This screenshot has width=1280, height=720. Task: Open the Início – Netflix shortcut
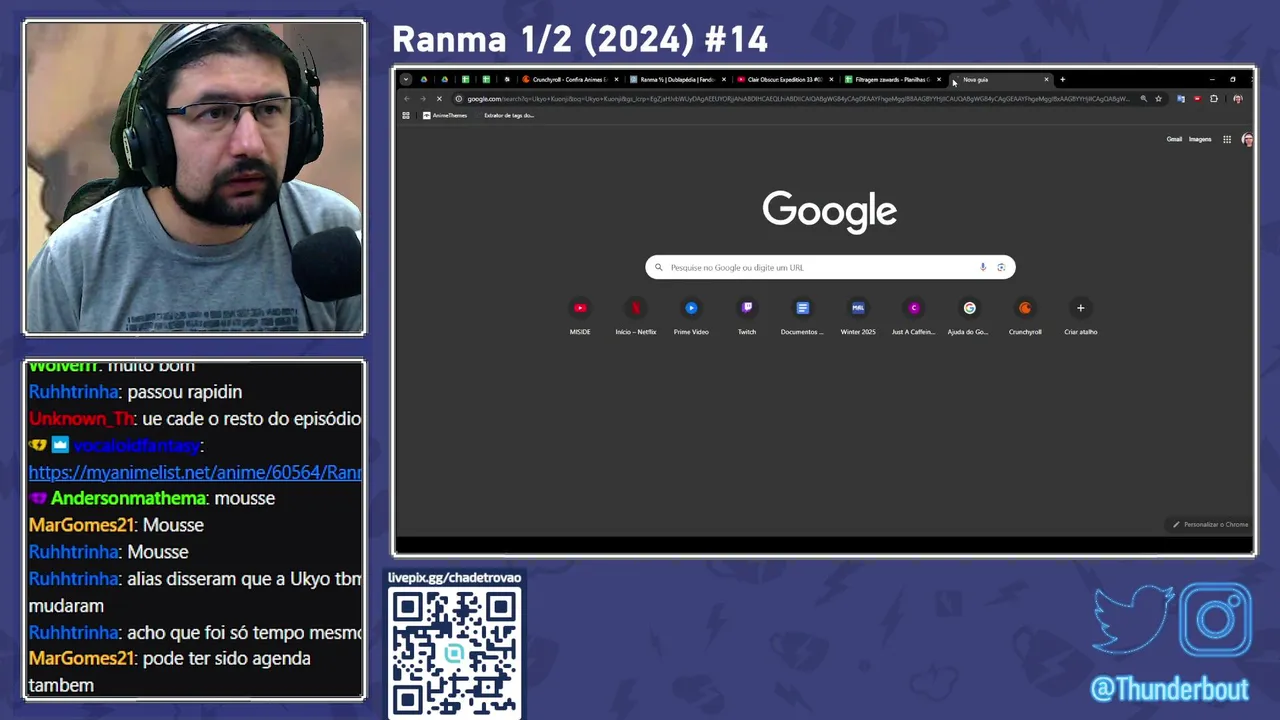[636, 317]
